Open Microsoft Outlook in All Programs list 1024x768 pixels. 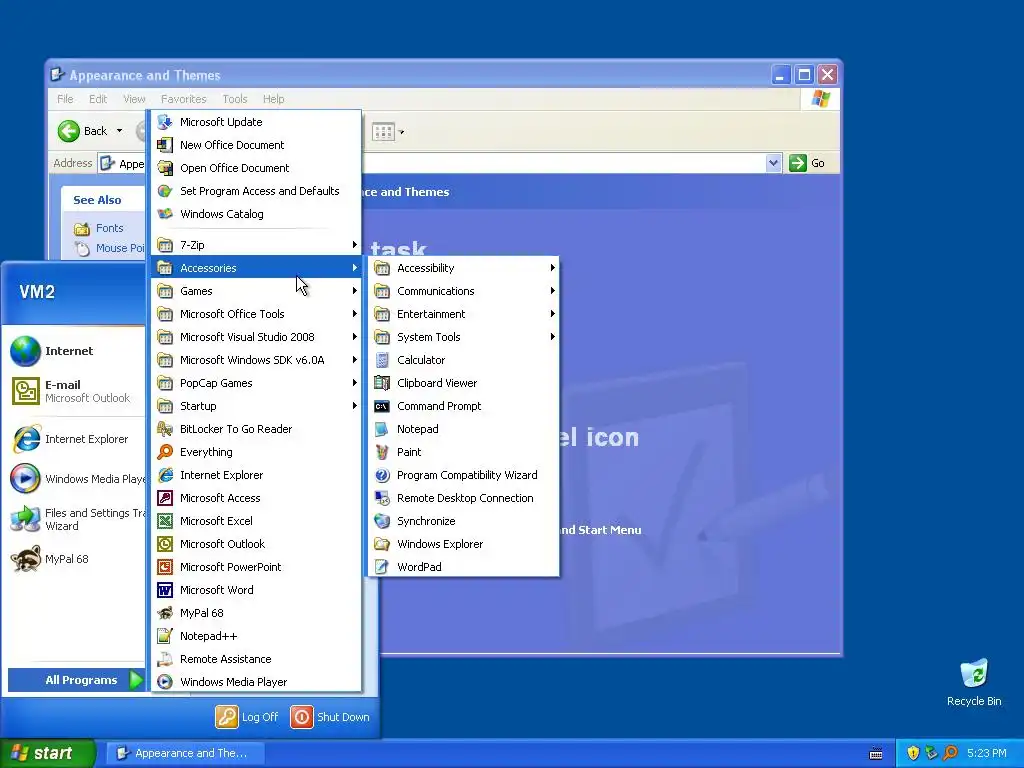click(256, 544)
